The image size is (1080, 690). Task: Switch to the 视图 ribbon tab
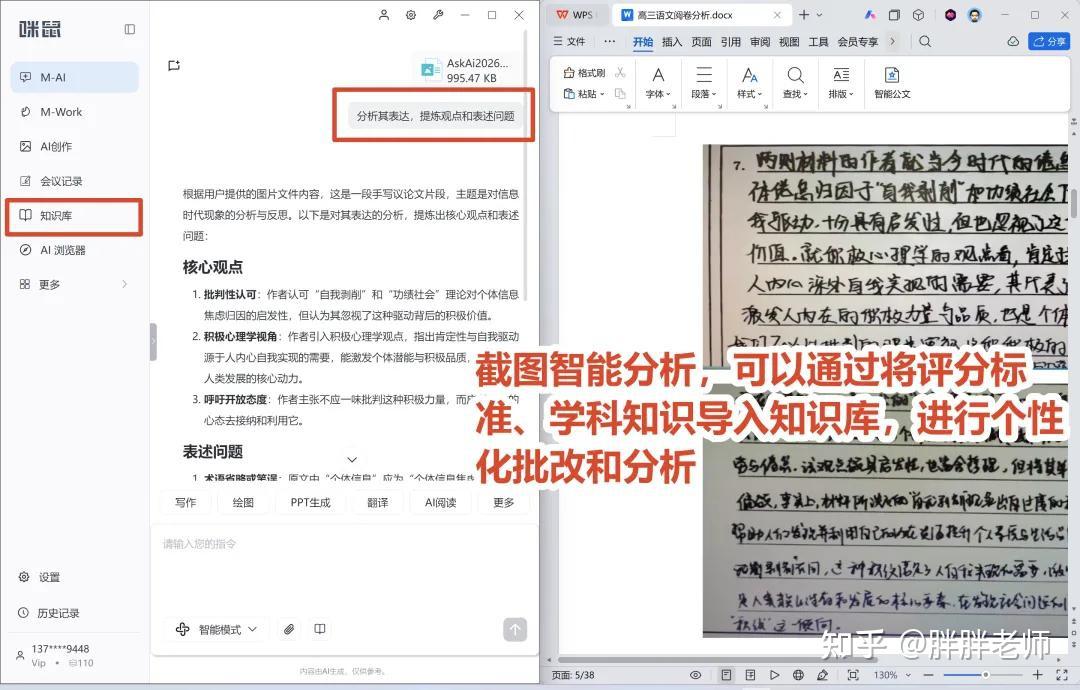[x=789, y=42]
